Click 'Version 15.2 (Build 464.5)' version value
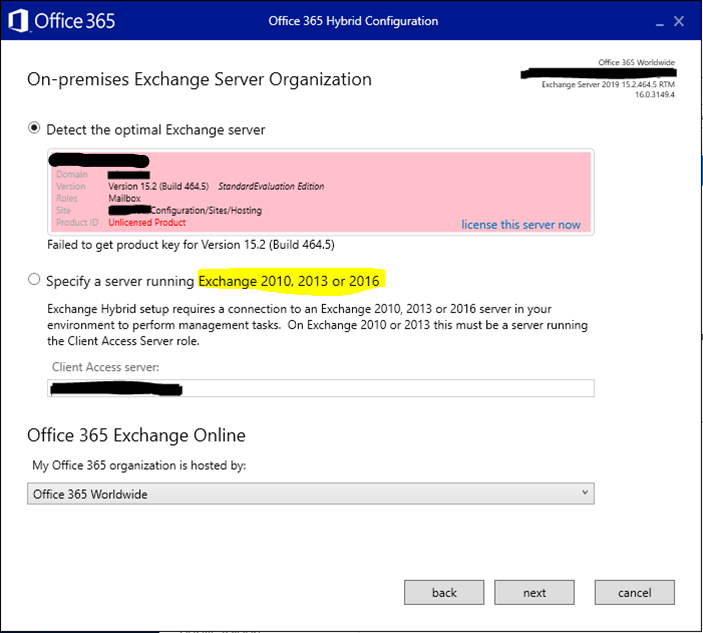703x633 pixels. click(158, 186)
